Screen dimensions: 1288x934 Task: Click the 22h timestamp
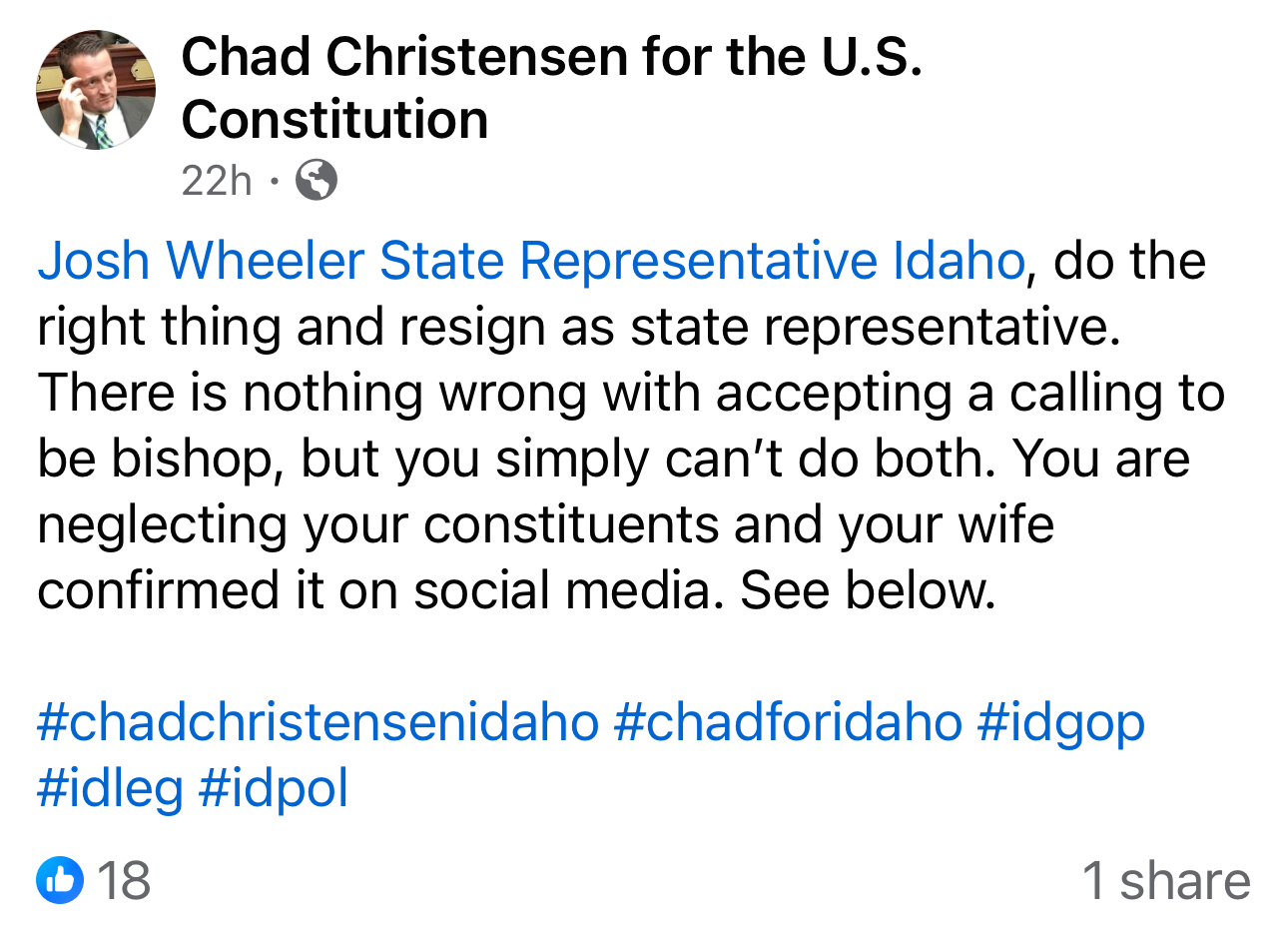(x=216, y=180)
